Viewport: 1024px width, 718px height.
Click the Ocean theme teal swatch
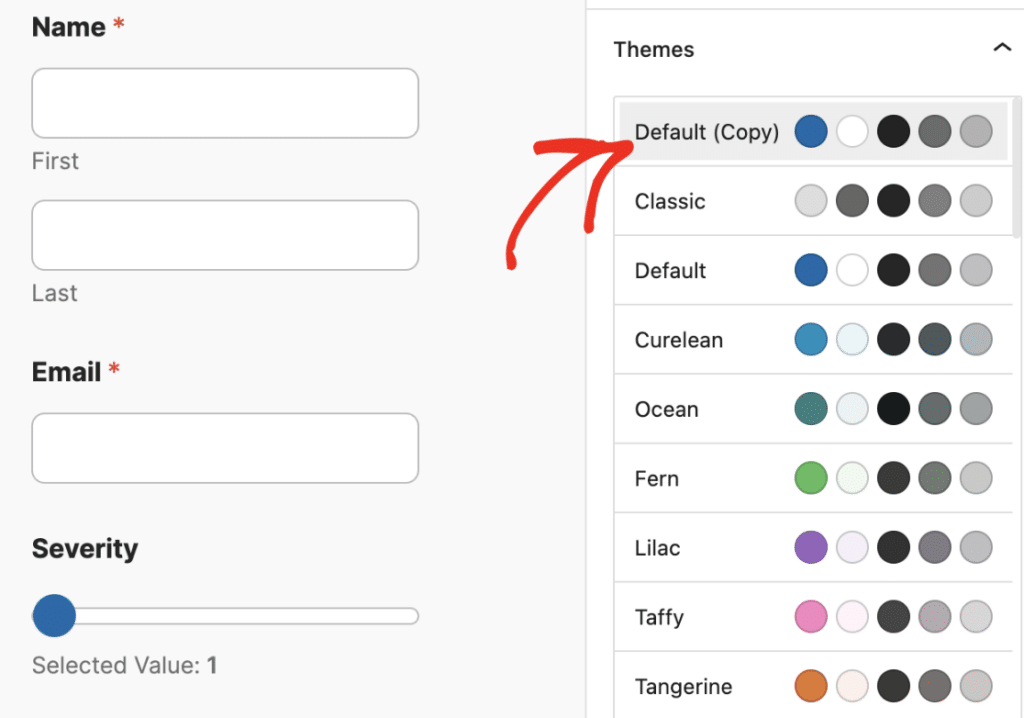pos(811,409)
